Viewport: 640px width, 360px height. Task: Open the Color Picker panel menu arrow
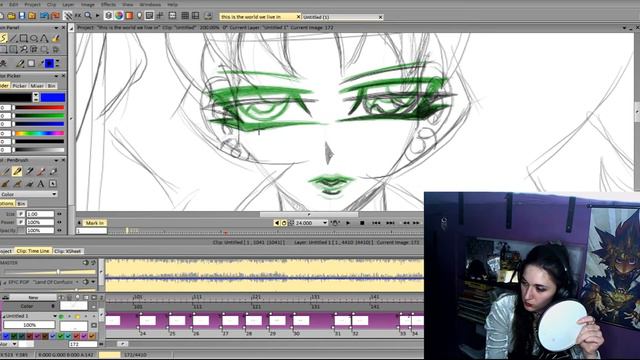tap(56, 76)
